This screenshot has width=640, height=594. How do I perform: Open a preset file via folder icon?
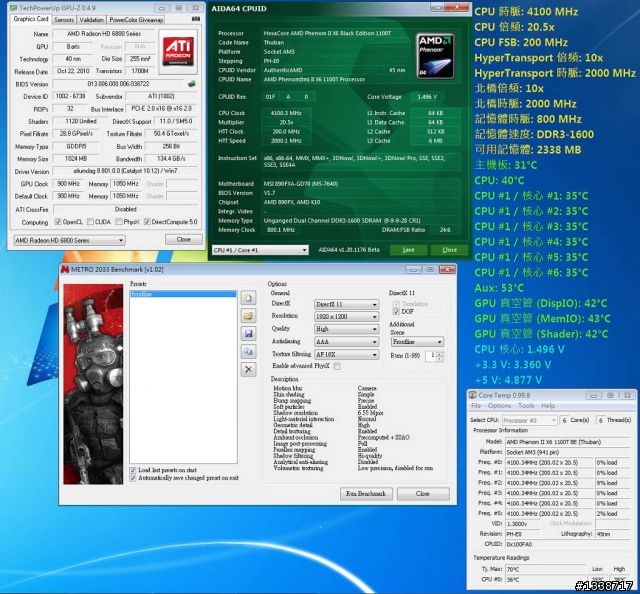click(x=248, y=316)
